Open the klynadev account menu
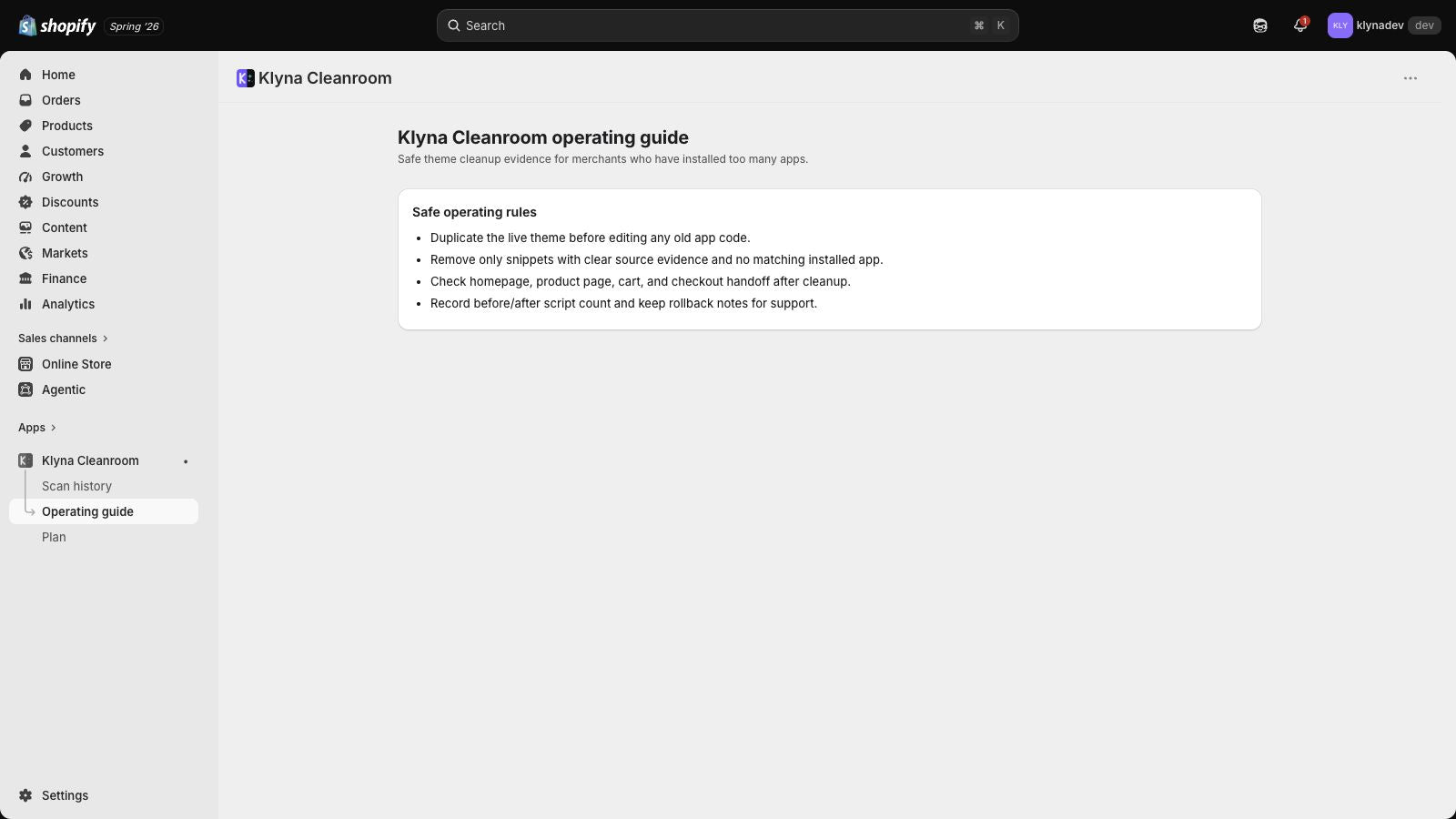 pos(1384,25)
